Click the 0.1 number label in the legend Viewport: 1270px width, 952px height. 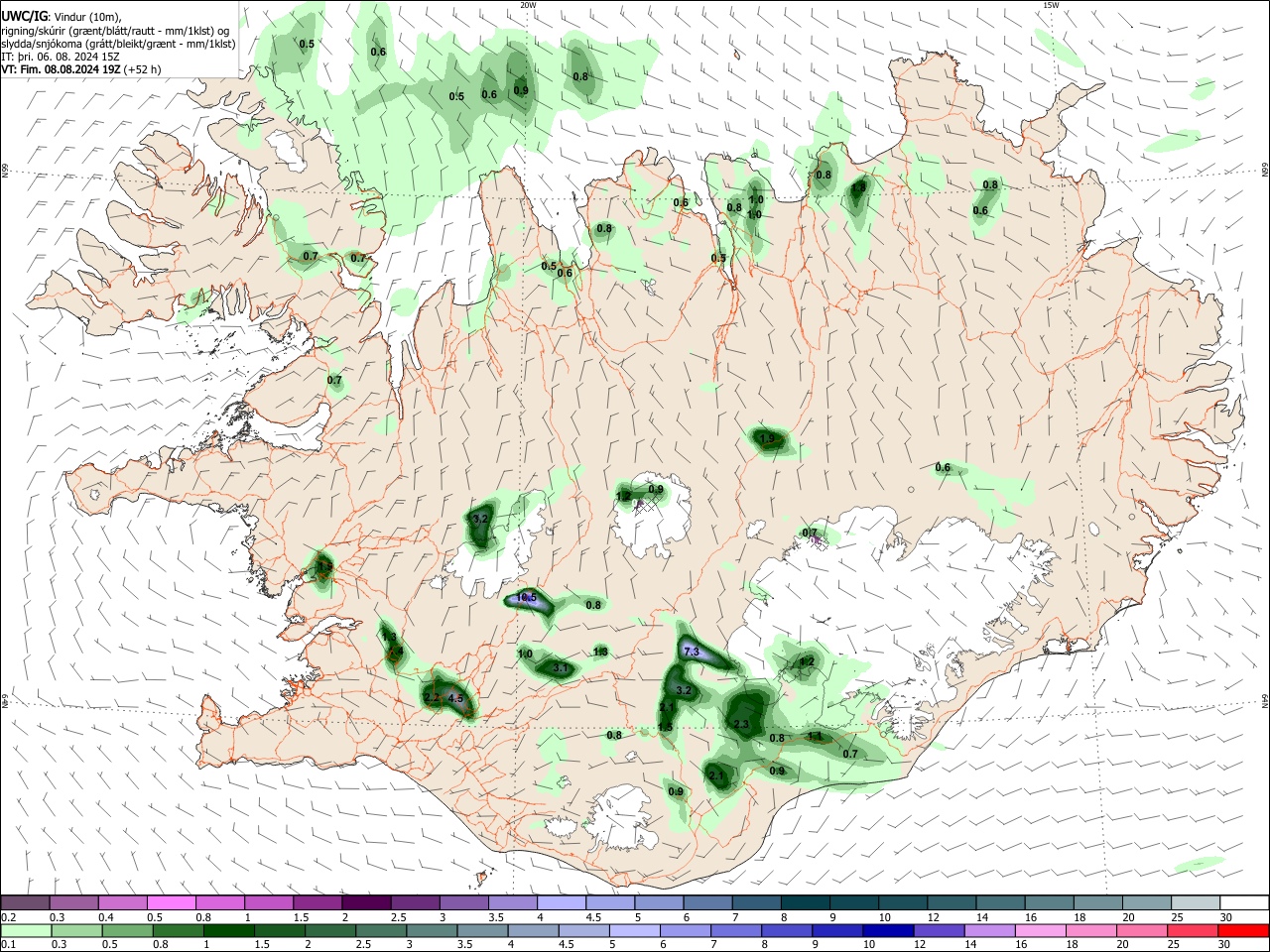(x=9, y=944)
